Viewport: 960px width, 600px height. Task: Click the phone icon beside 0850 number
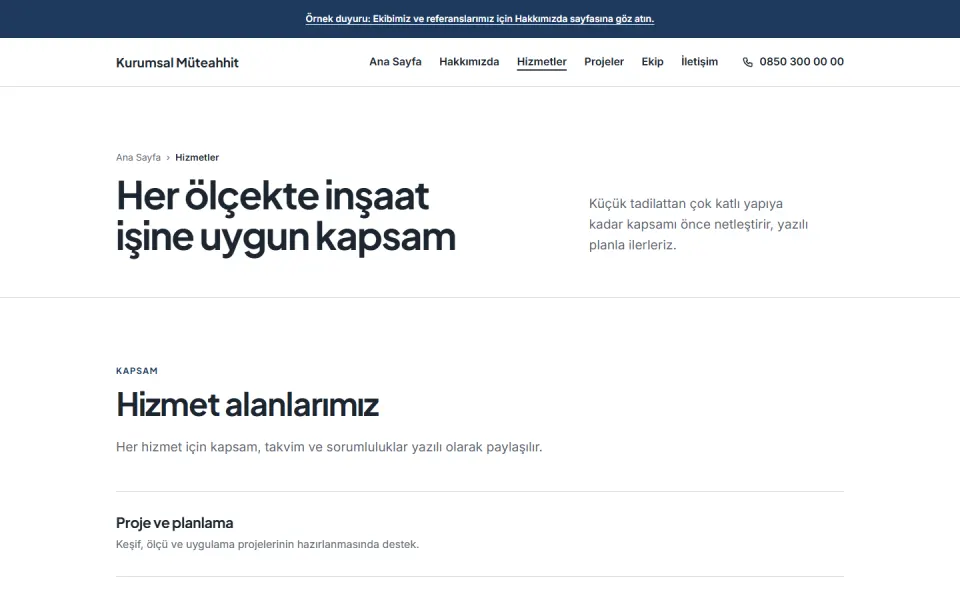tap(748, 62)
